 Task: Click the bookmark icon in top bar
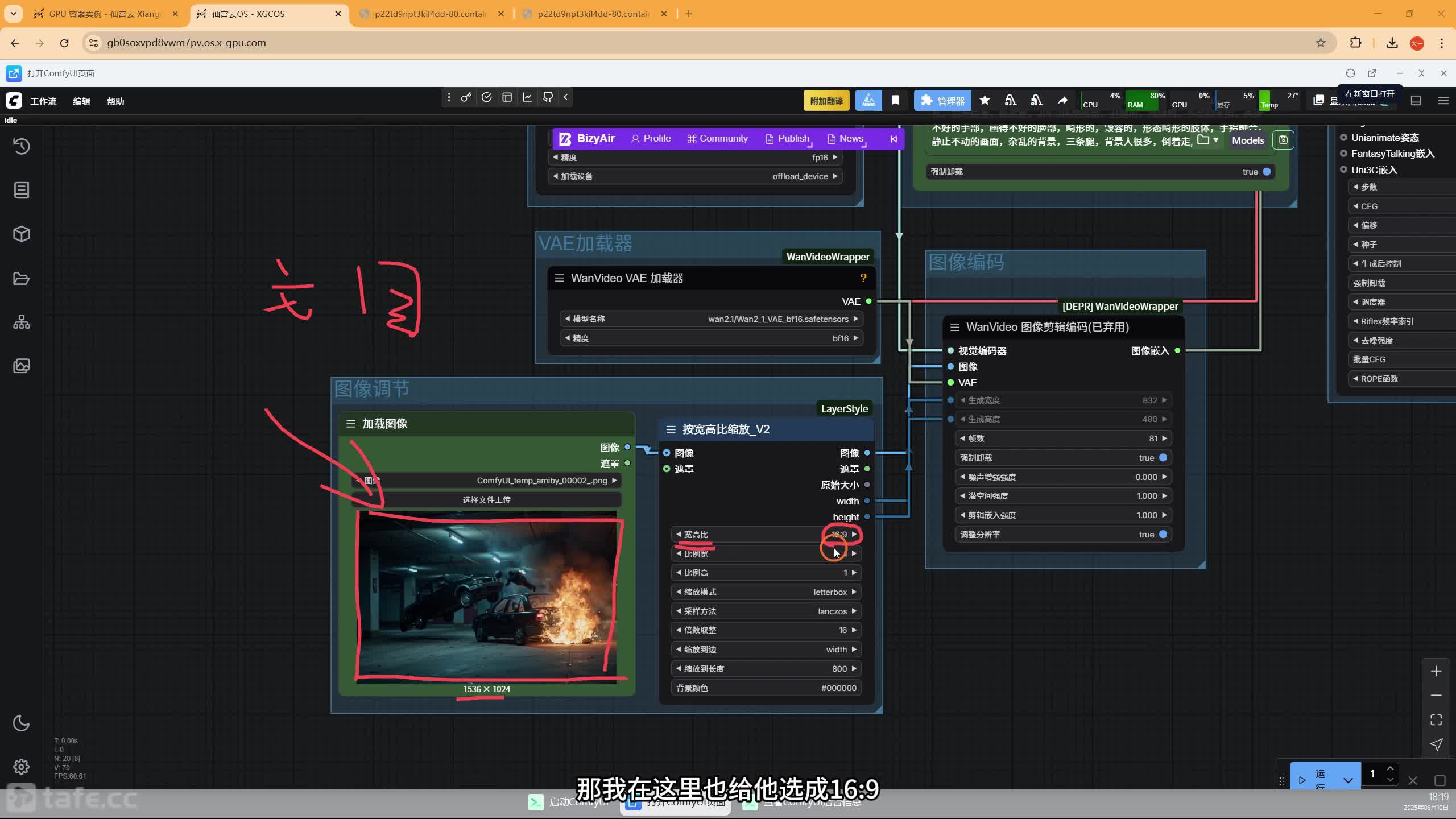pyautogui.click(x=895, y=101)
